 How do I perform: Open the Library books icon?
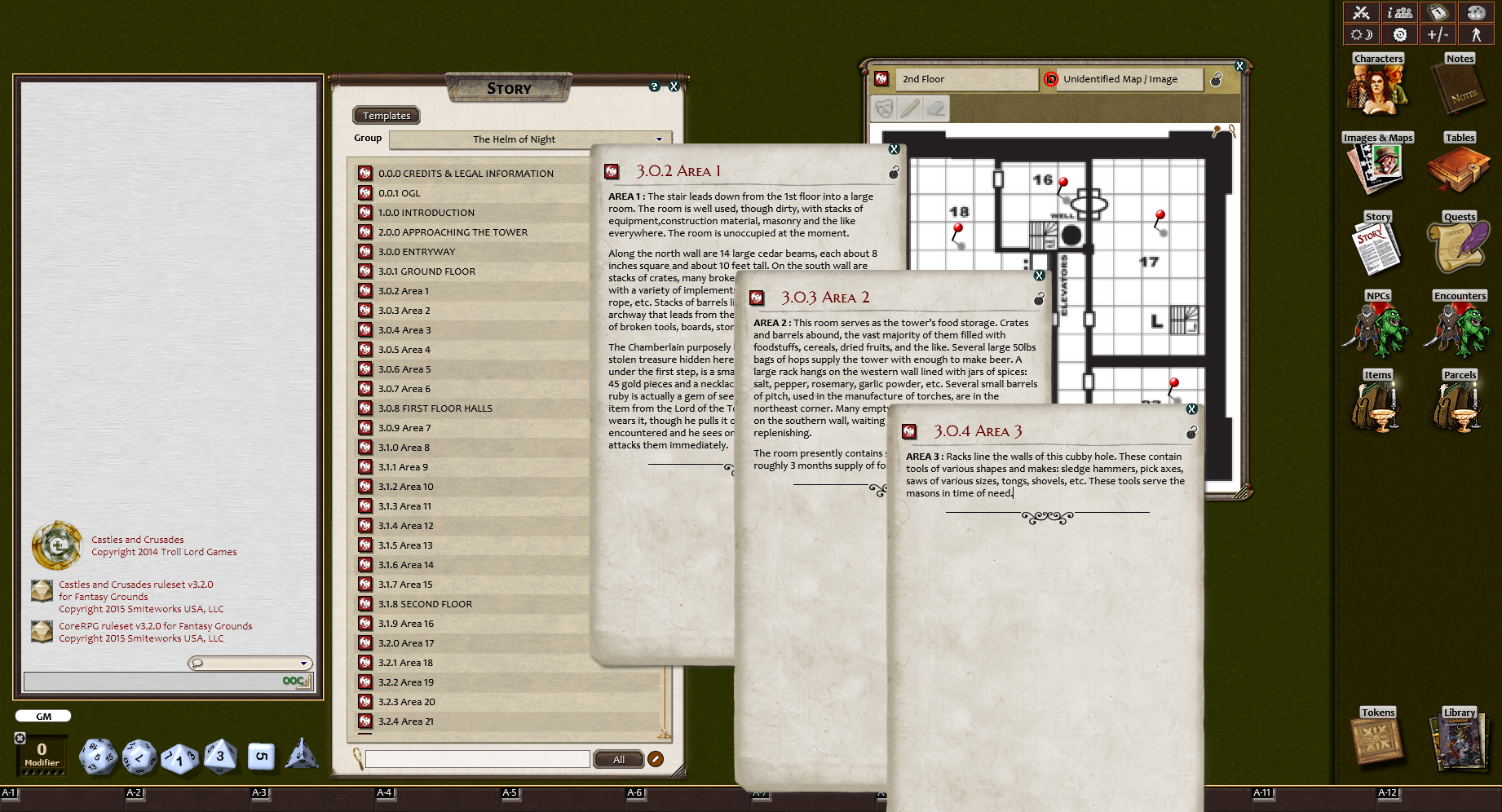click(1459, 744)
